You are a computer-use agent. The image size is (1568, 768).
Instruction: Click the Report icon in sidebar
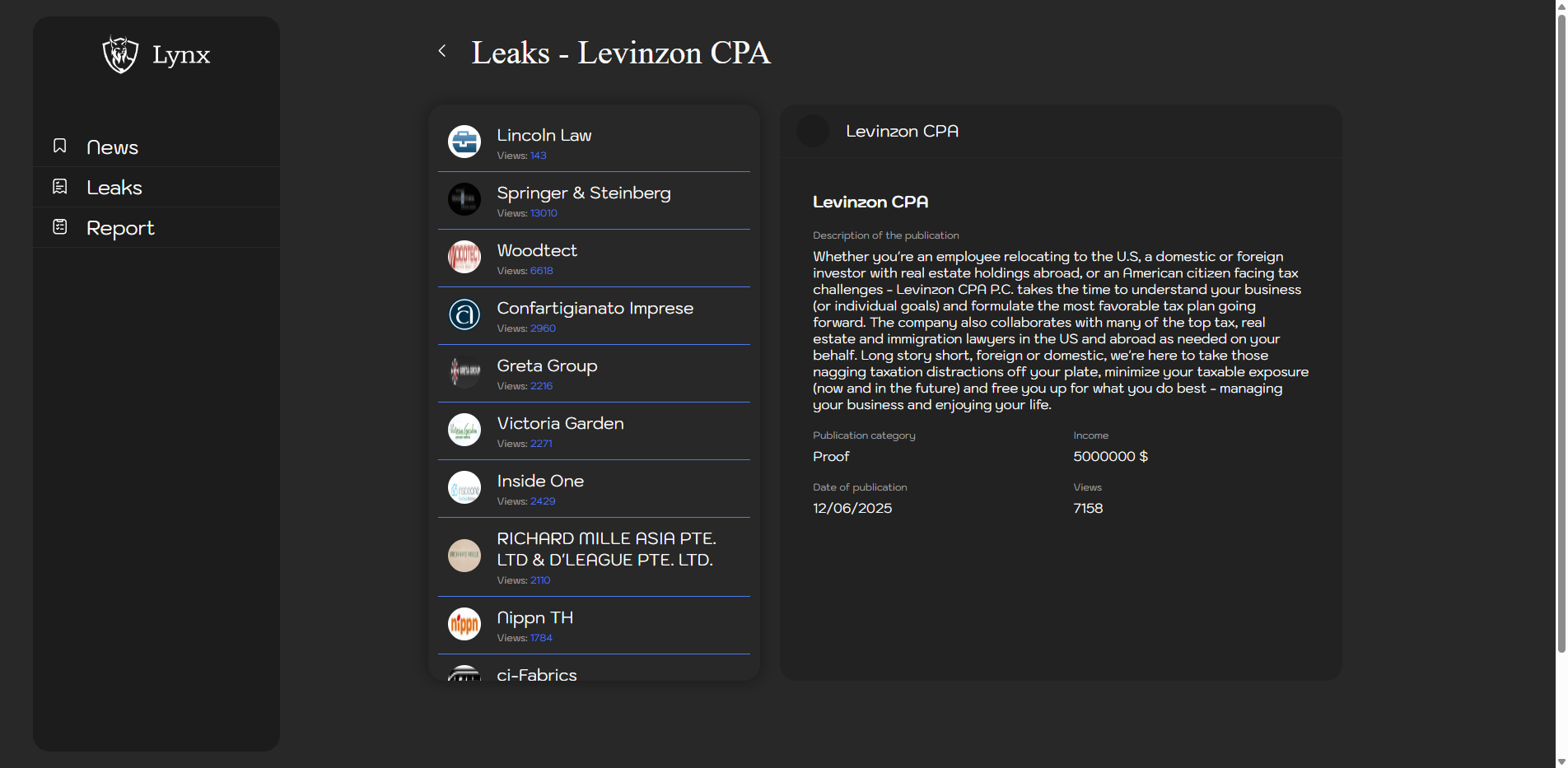(x=60, y=227)
